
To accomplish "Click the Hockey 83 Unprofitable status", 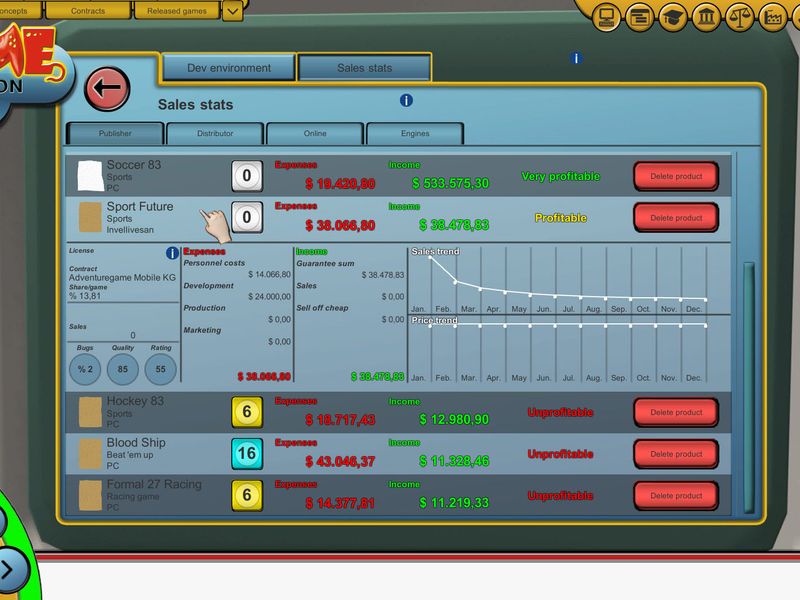I will point(560,413).
